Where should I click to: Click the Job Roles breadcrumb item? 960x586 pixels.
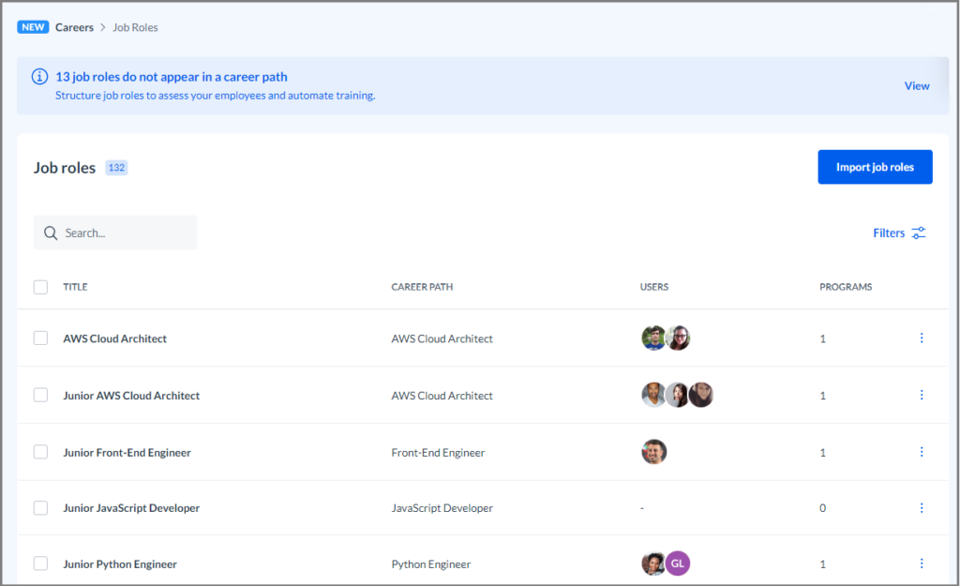[135, 28]
